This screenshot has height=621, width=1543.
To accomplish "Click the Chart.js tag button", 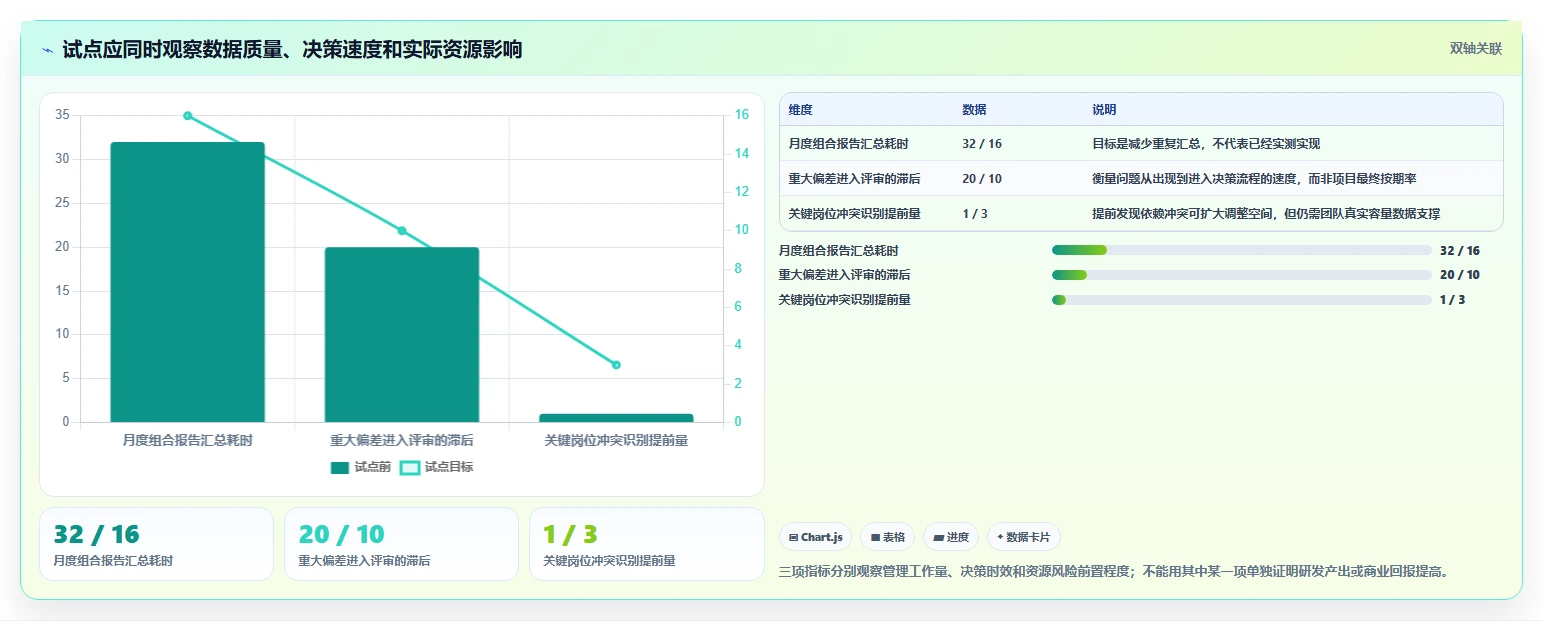I will 816,537.
